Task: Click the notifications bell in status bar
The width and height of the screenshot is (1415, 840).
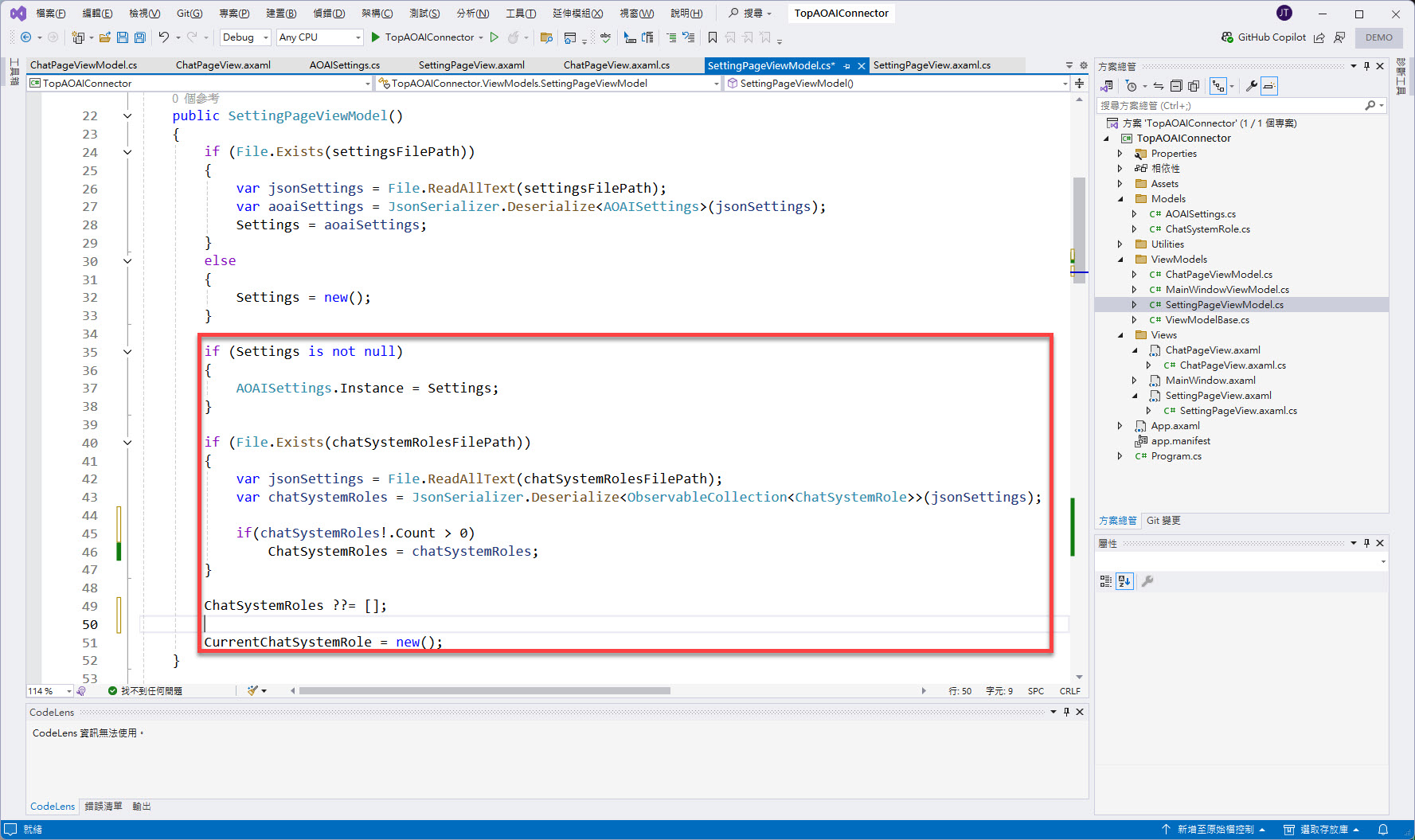Action: (1383, 830)
